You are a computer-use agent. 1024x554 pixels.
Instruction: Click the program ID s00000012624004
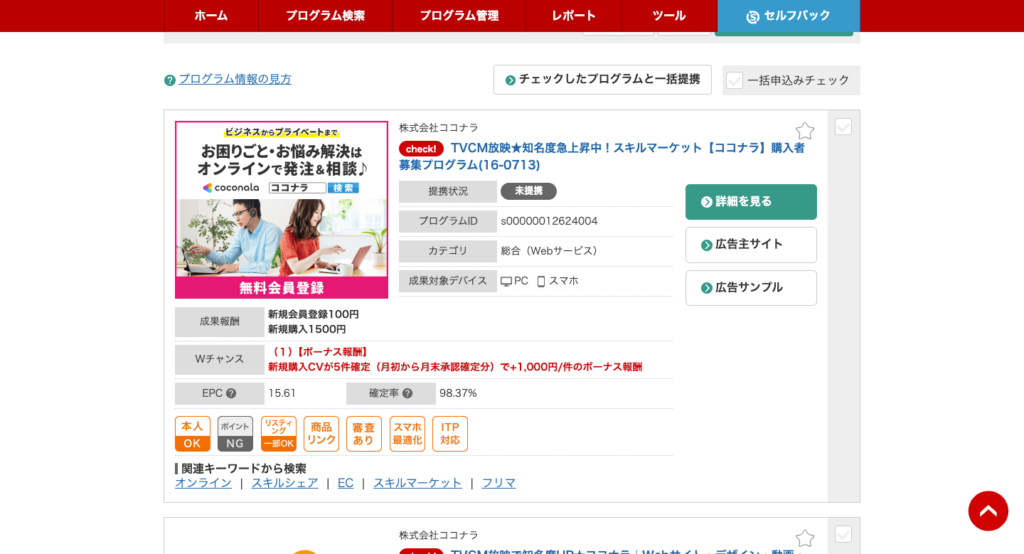(549, 221)
